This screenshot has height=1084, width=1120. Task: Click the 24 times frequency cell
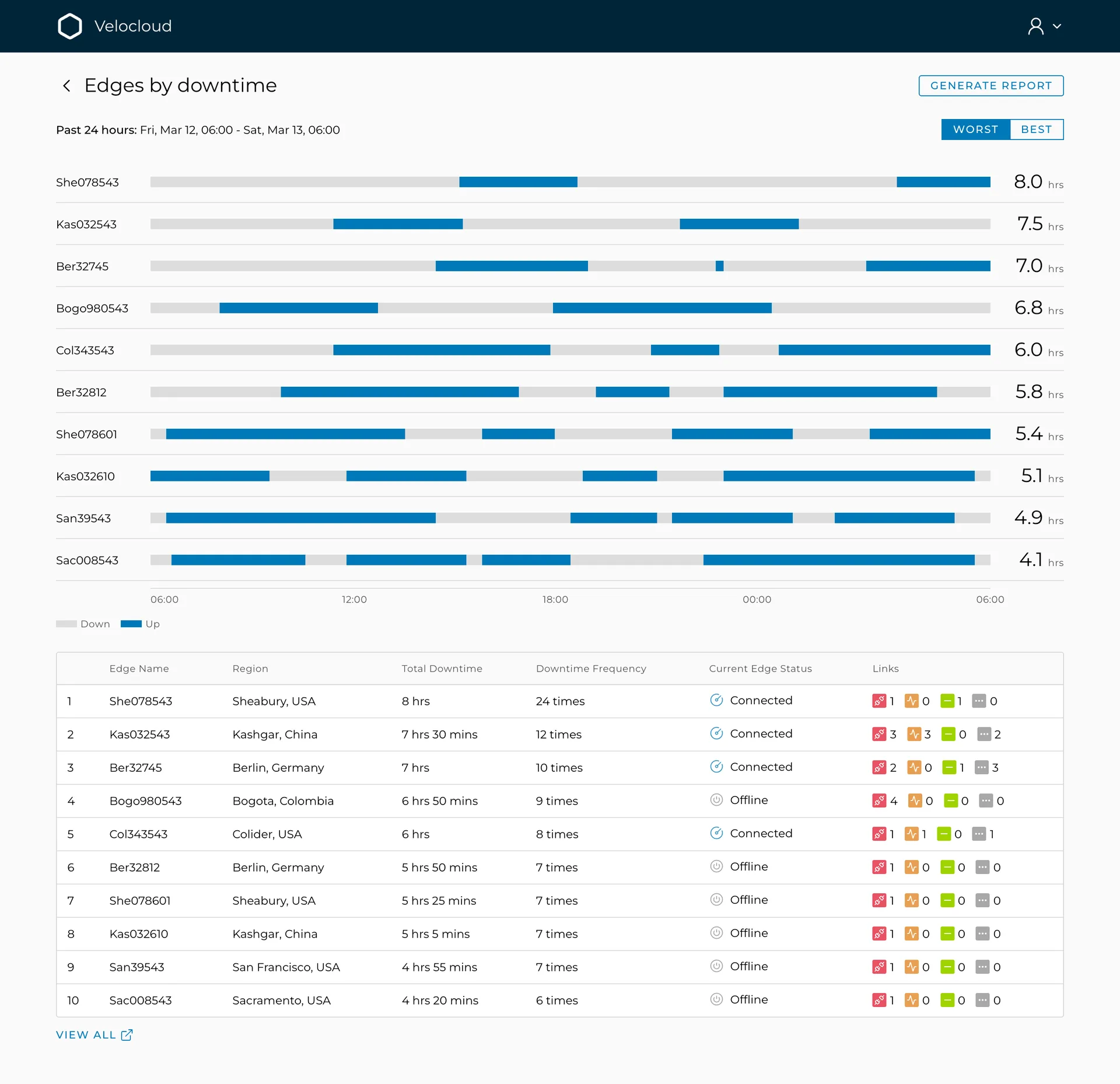pos(560,701)
